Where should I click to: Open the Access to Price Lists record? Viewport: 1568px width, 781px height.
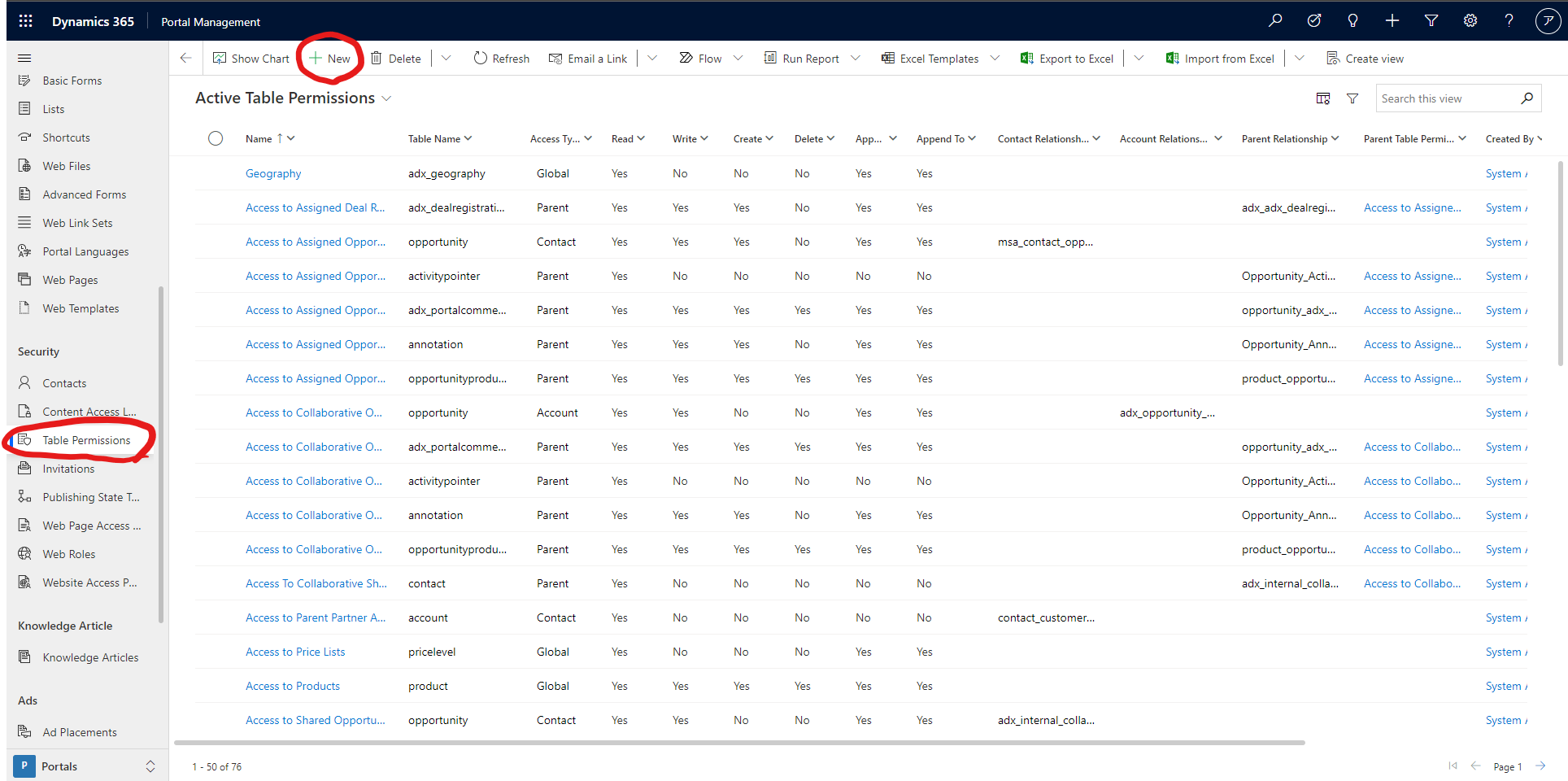[295, 652]
